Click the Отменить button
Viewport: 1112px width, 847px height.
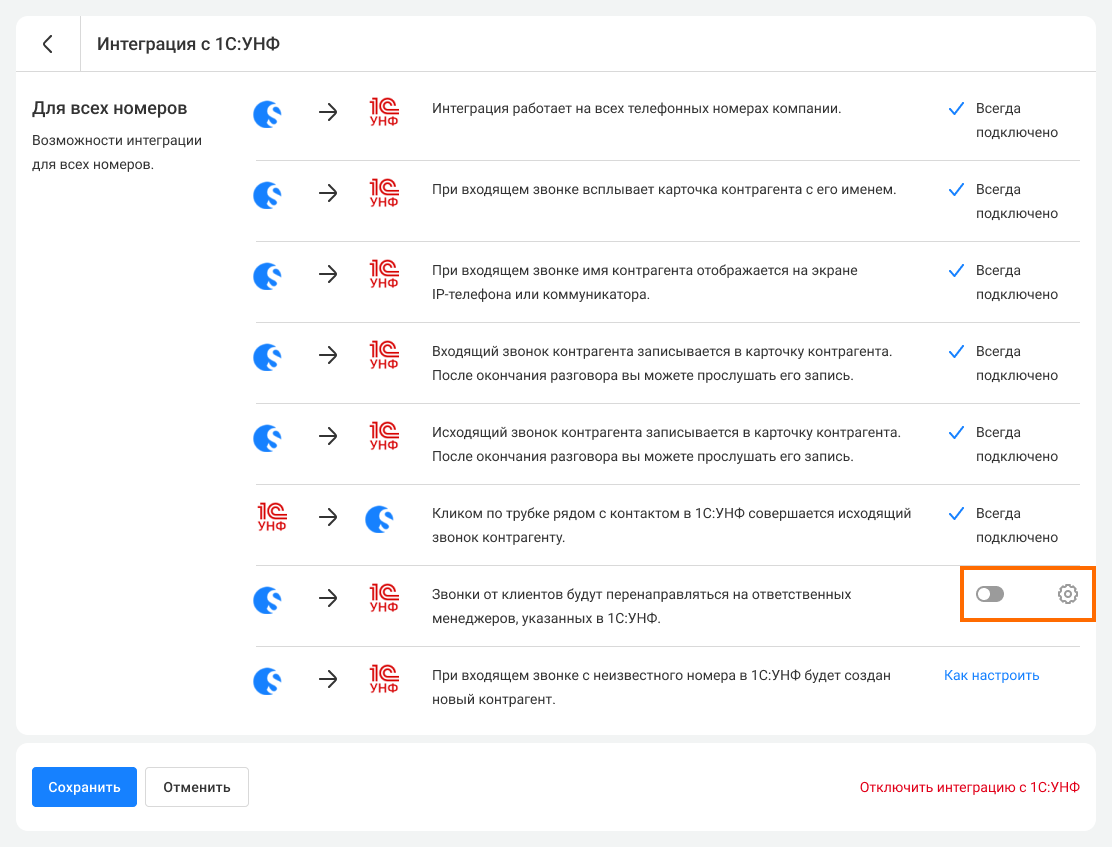(196, 787)
